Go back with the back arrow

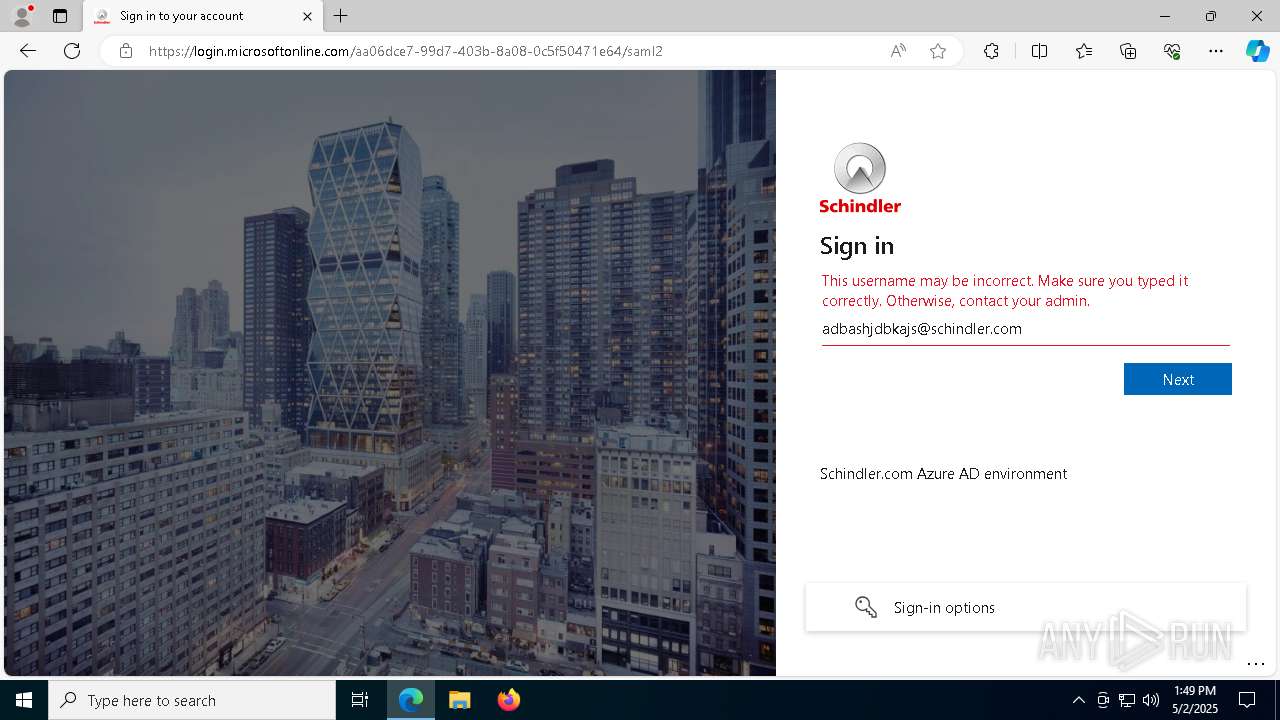(x=28, y=51)
